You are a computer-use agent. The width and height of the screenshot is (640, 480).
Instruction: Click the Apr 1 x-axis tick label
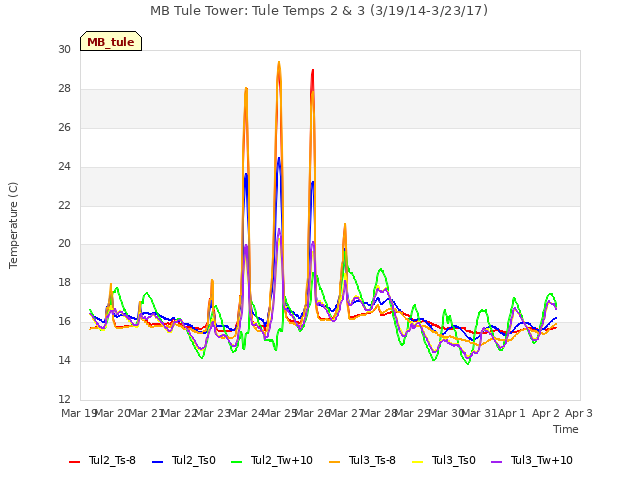point(512,413)
